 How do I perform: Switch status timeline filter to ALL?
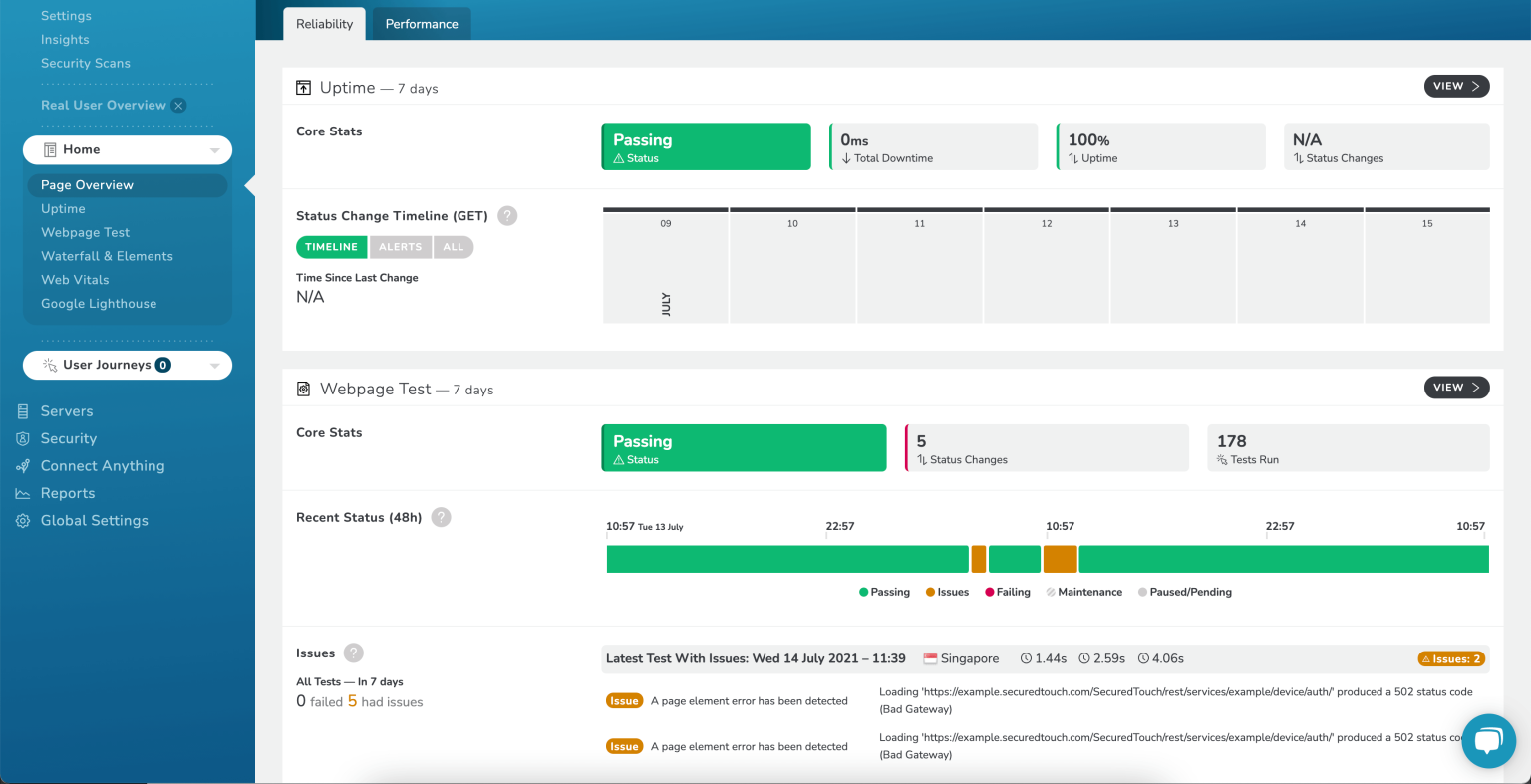454,246
